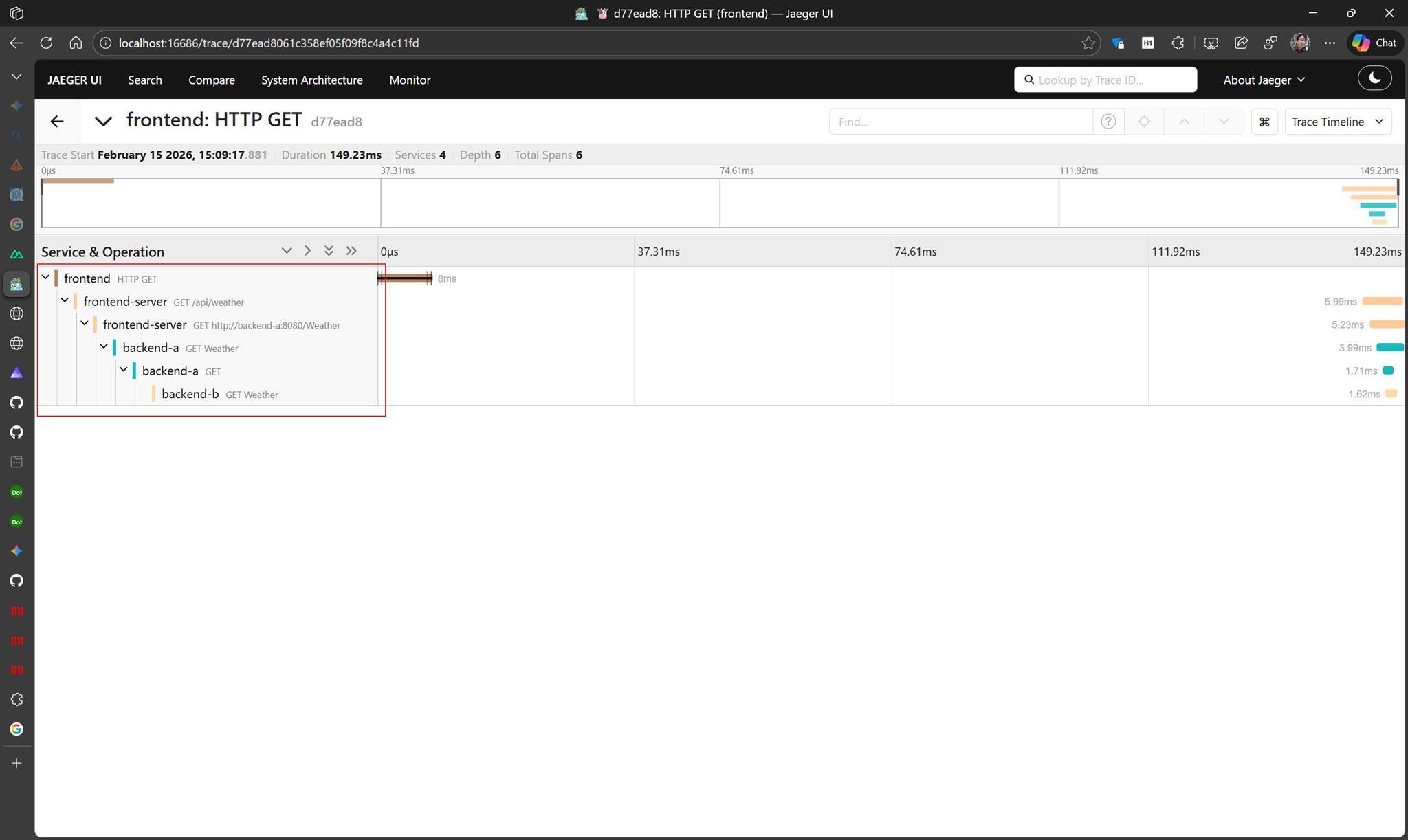Click the frontend 8ms span bar

pyautogui.click(x=405, y=278)
